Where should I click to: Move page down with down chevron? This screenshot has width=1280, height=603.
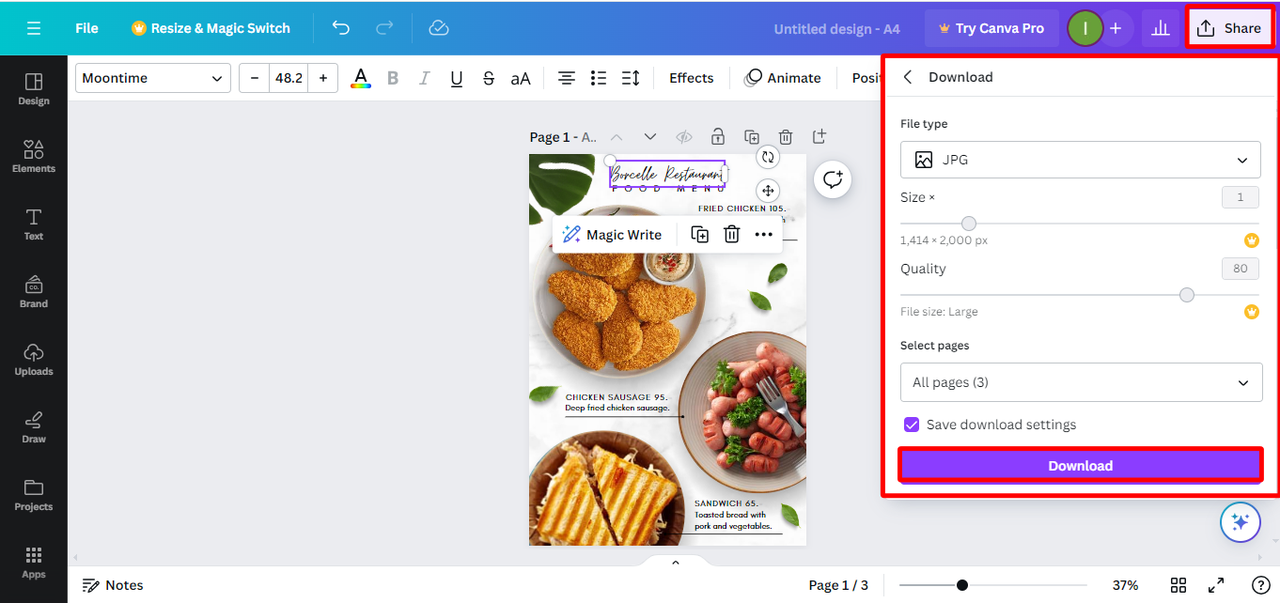point(650,137)
